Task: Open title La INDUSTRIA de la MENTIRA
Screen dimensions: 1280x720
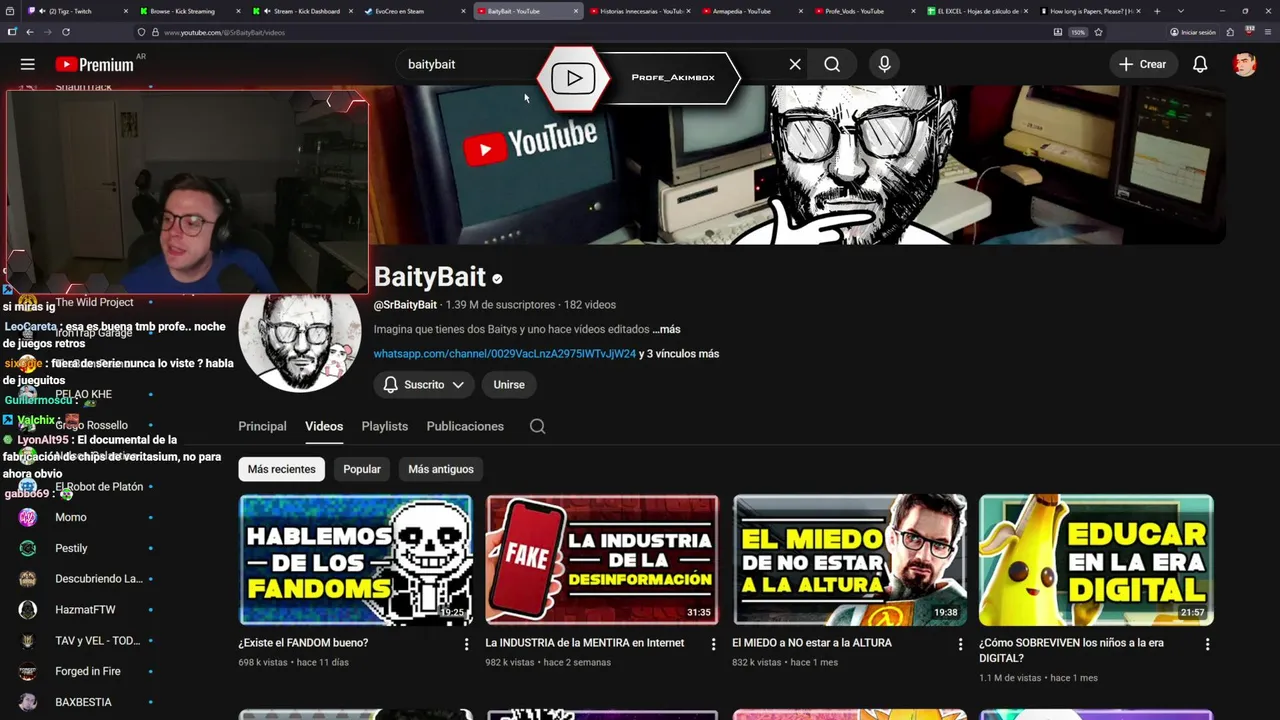Action: click(585, 643)
